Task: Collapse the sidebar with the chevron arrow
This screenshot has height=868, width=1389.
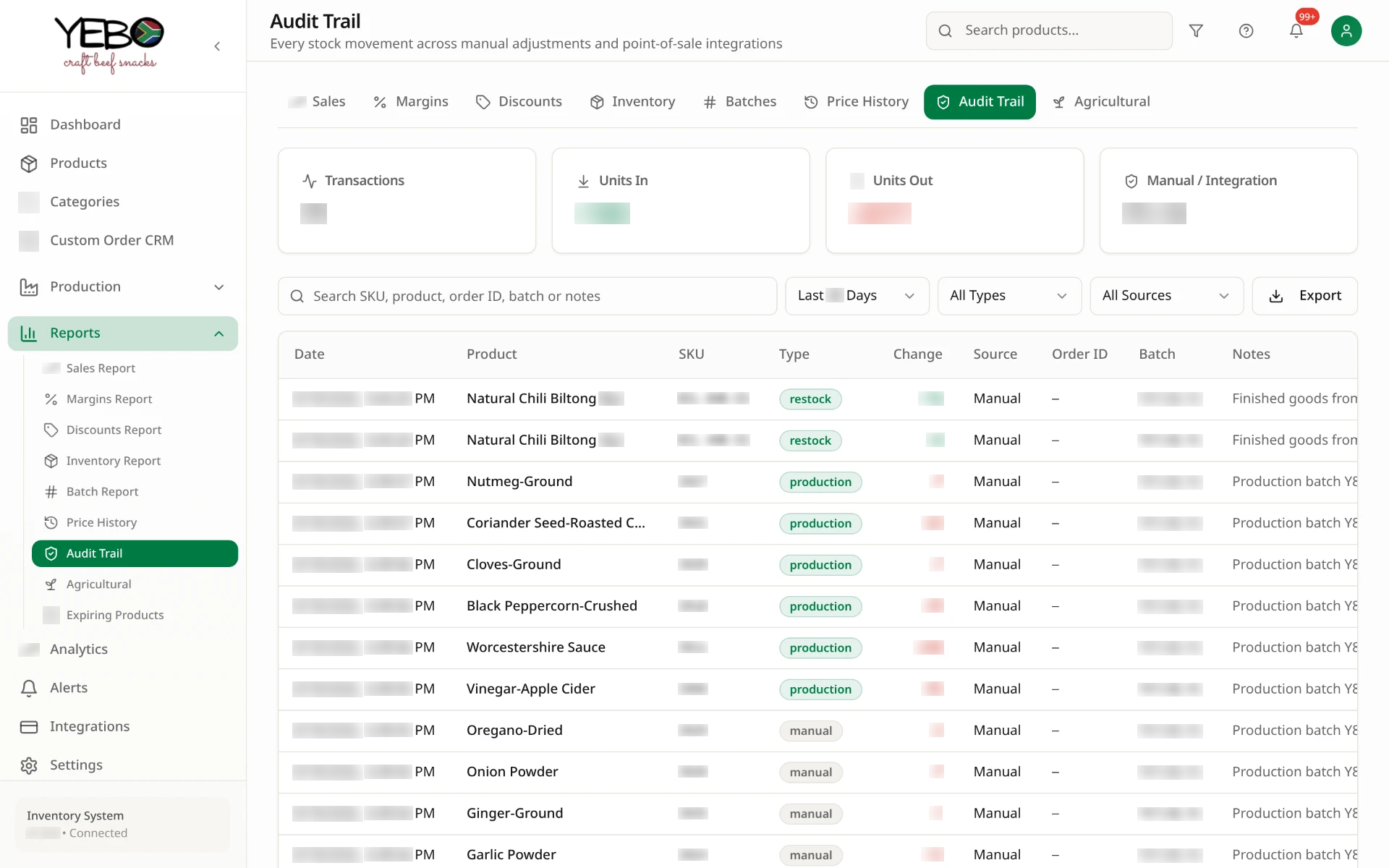Action: point(217,46)
